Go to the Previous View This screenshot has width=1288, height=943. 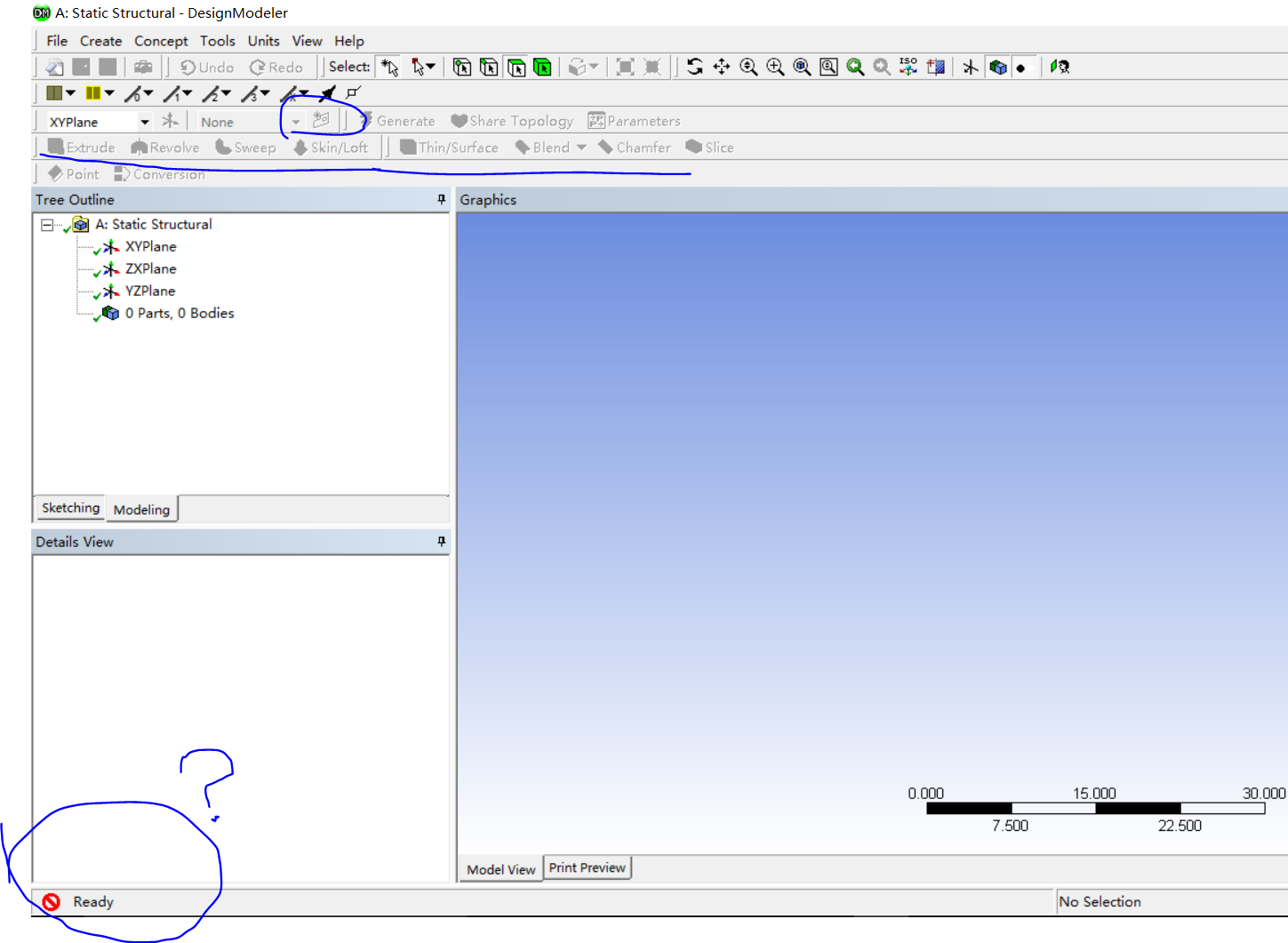855,67
